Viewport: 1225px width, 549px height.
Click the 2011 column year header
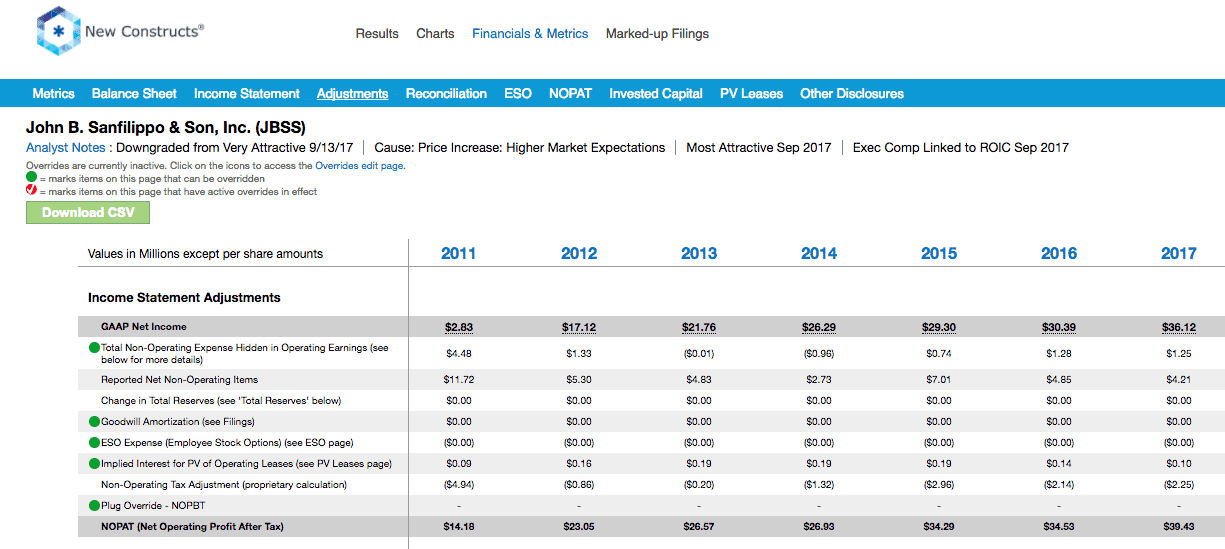coord(458,253)
